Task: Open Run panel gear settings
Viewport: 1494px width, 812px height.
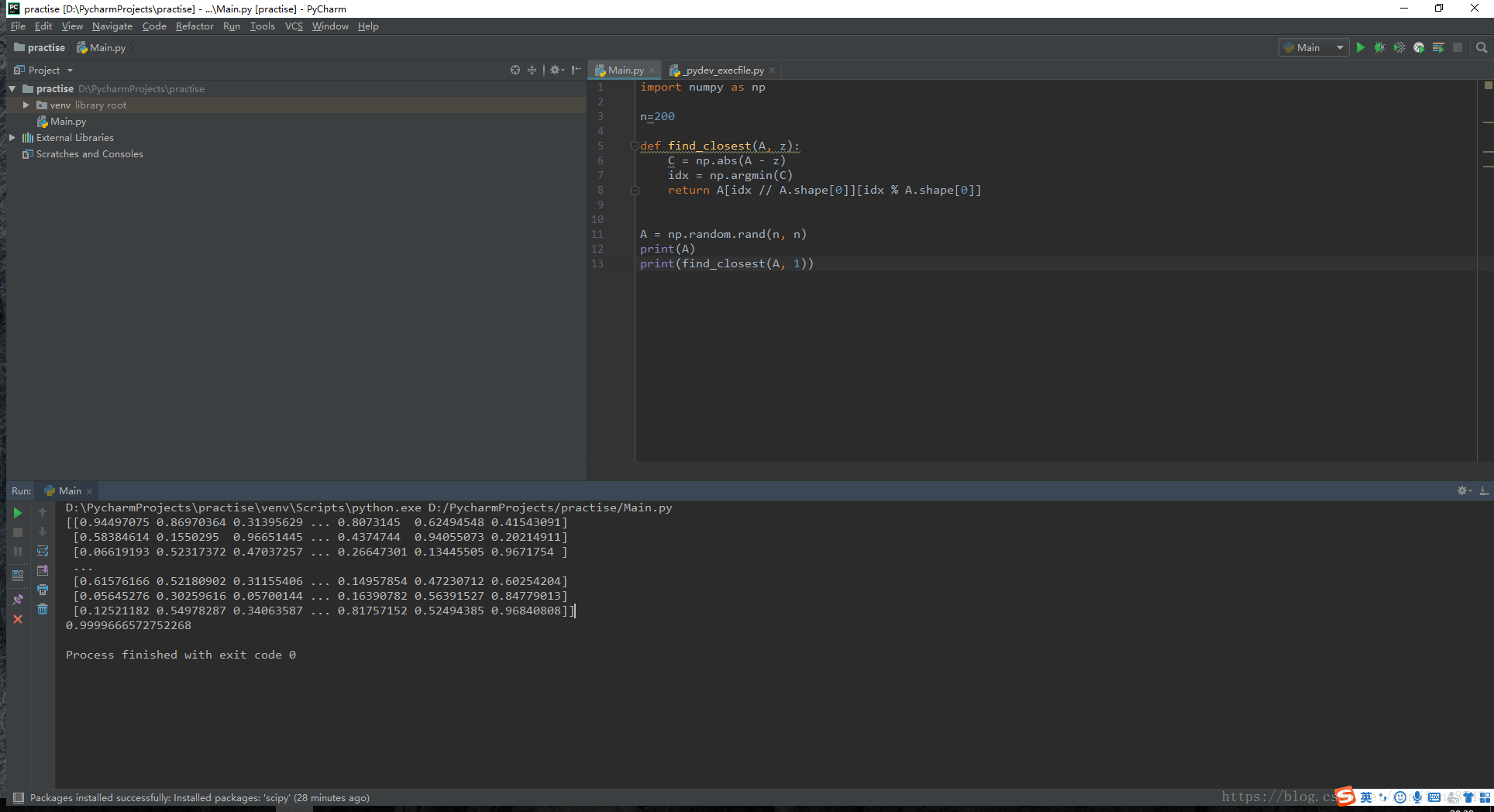Action: (1464, 490)
